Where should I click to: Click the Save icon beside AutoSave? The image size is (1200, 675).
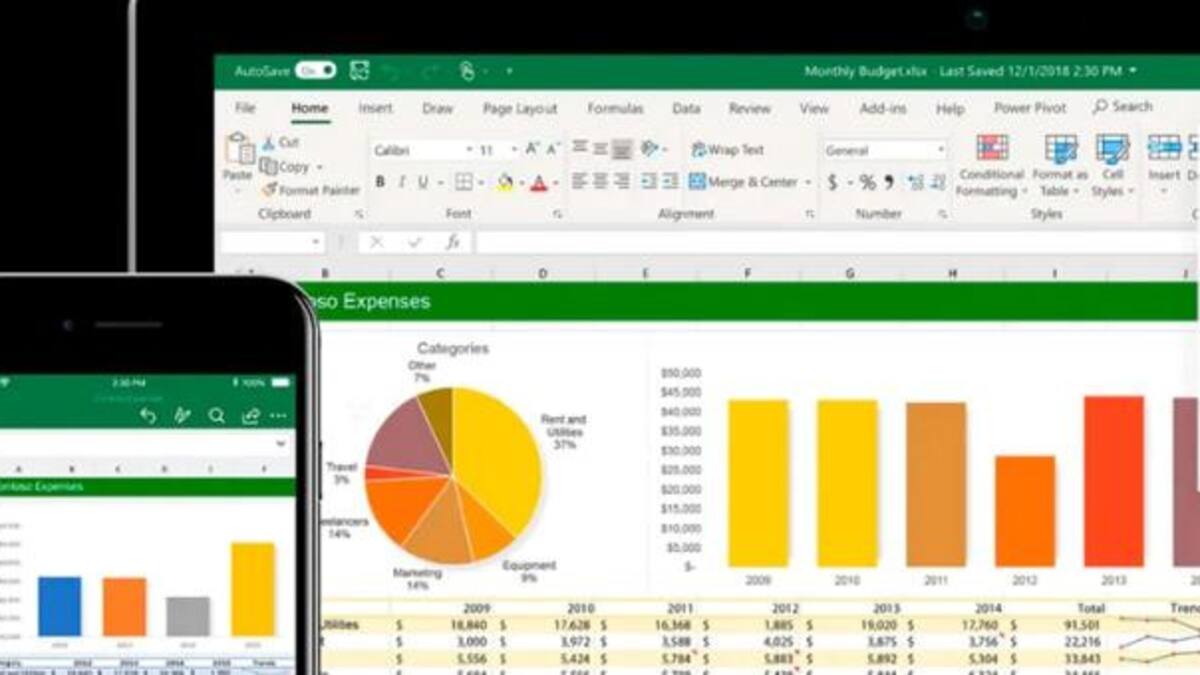(x=360, y=71)
